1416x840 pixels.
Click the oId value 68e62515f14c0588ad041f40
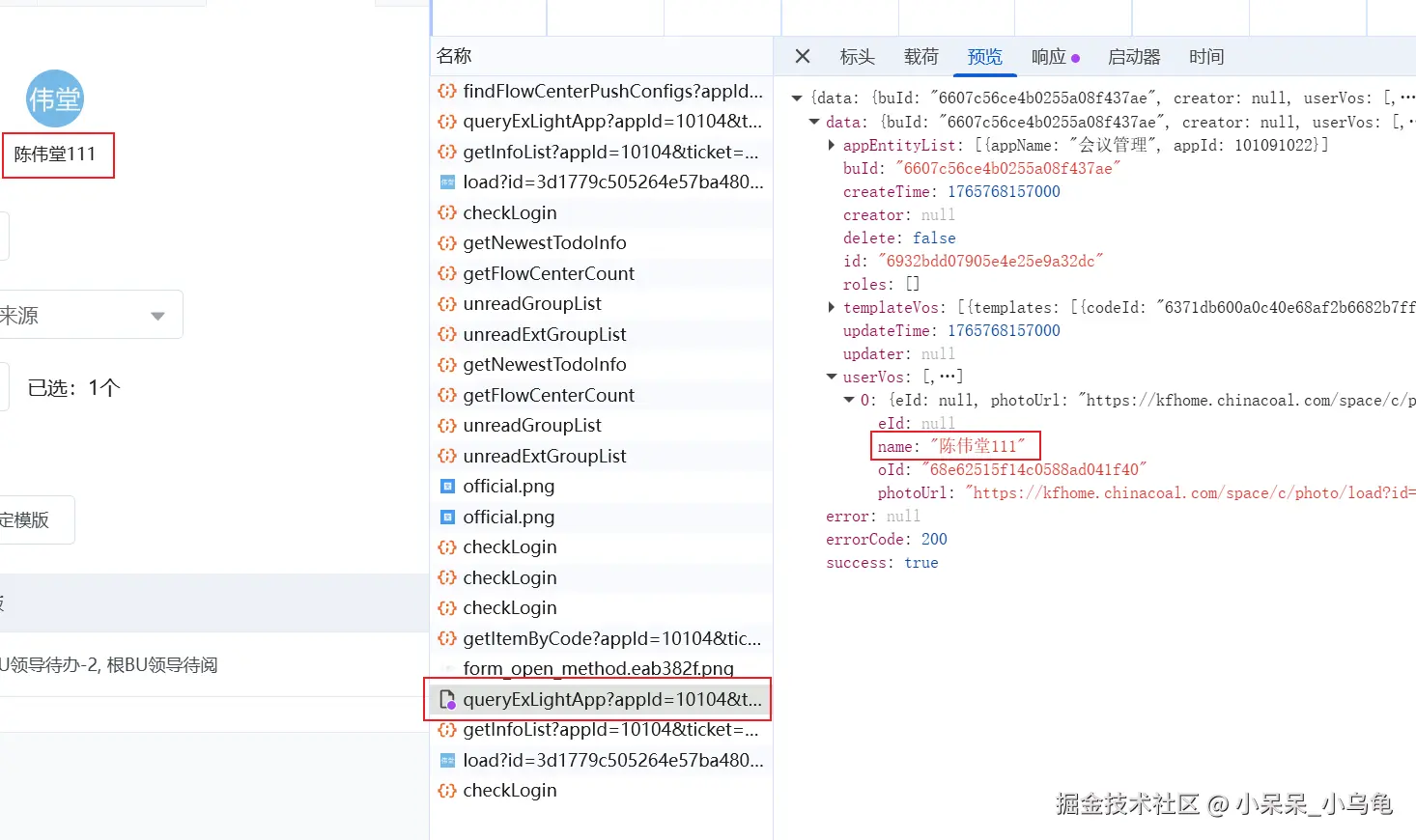(1034, 470)
